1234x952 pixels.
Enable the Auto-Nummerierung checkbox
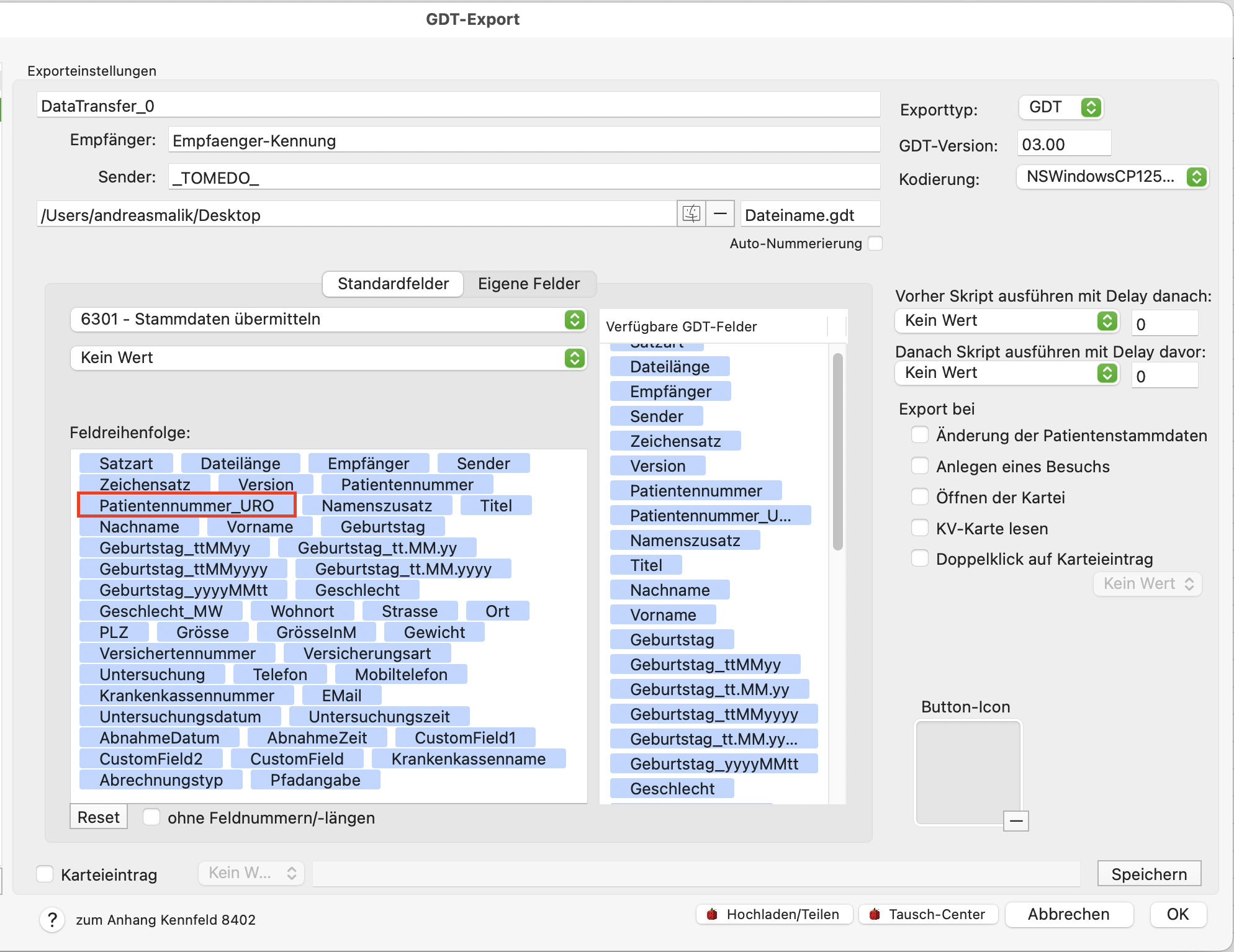point(875,243)
